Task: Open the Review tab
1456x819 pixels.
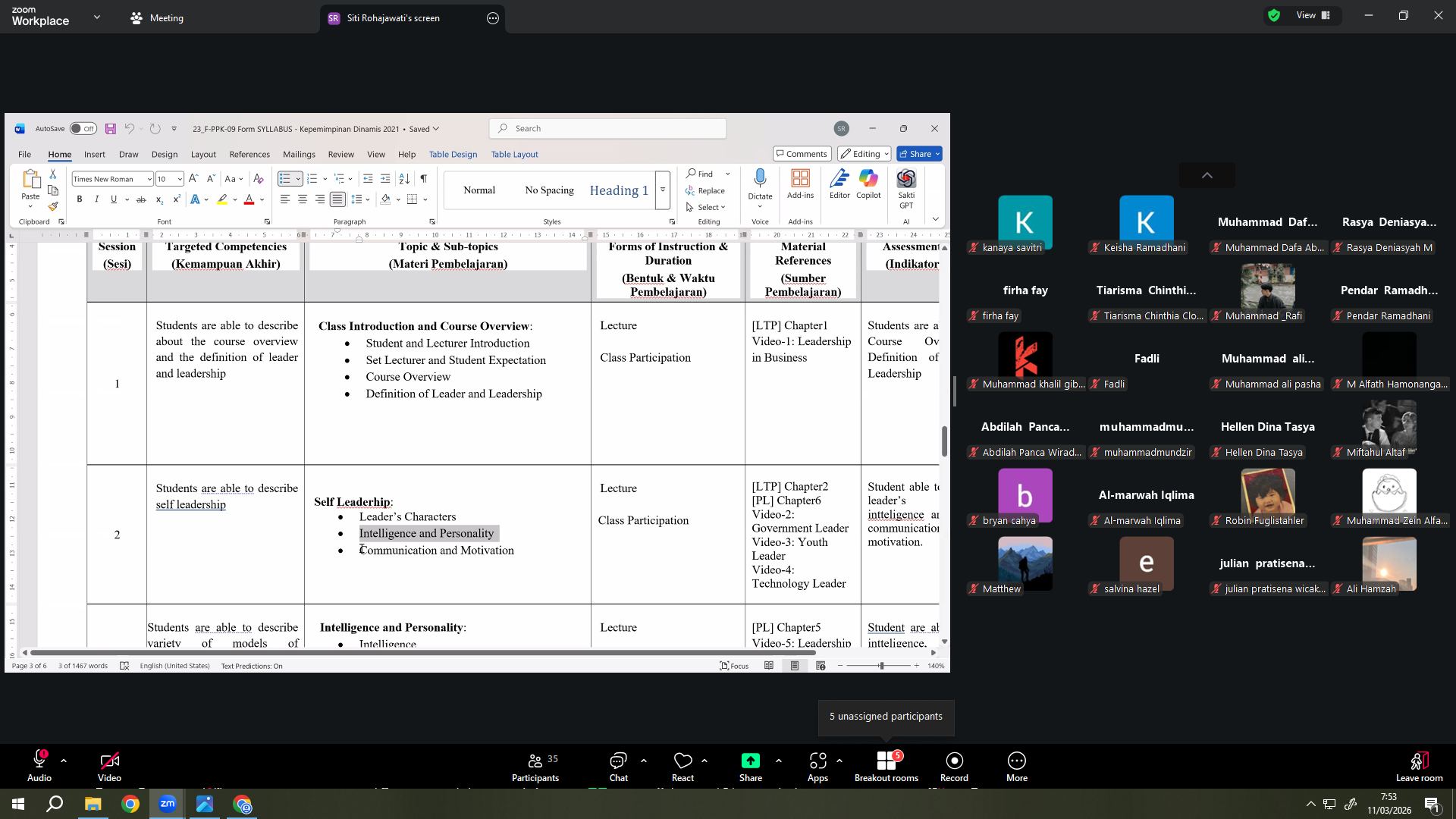Action: pos(341,154)
